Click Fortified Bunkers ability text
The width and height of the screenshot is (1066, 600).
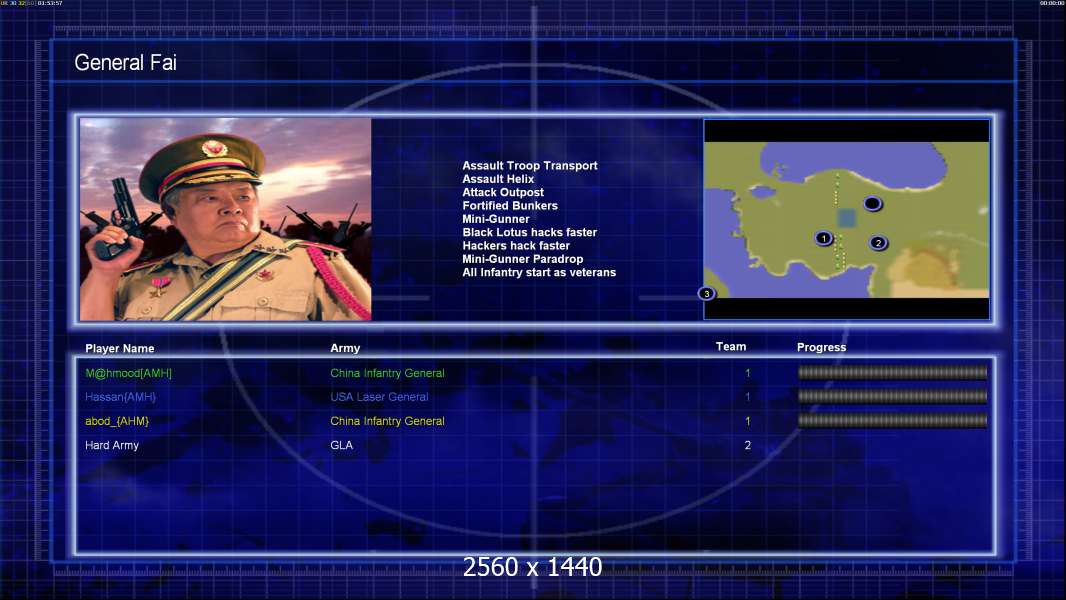point(510,205)
